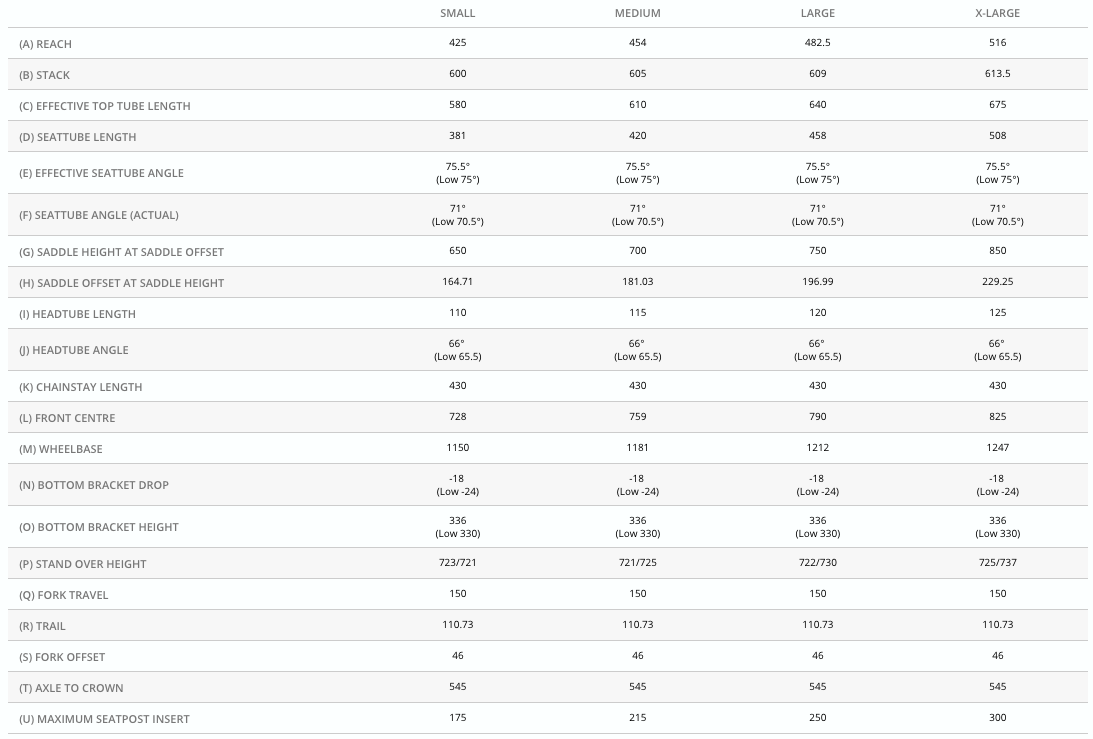Select the (B) STACK row label
The height and width of the screenshot is (739, 1093).
coord(45,76)
